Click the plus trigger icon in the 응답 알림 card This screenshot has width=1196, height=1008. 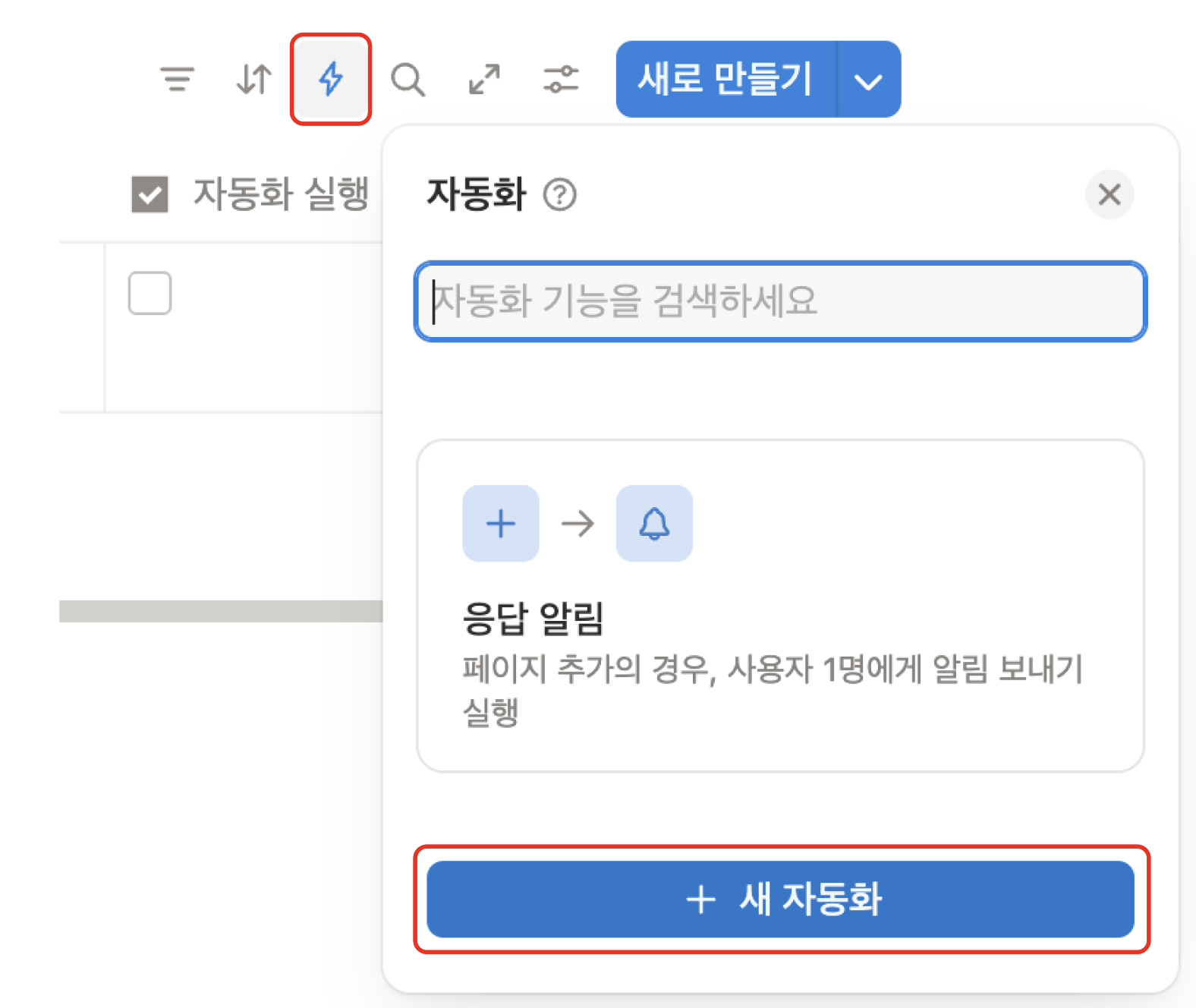501,524
